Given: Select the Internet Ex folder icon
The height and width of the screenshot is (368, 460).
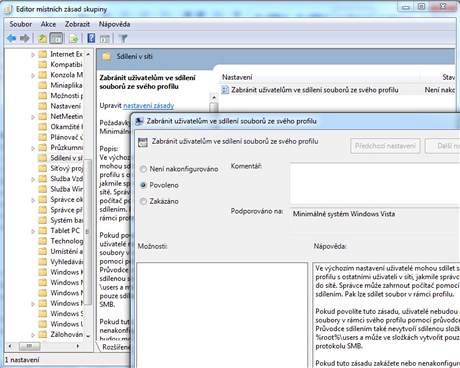Looking at the screenshot, I should click(x=43, y=54).
